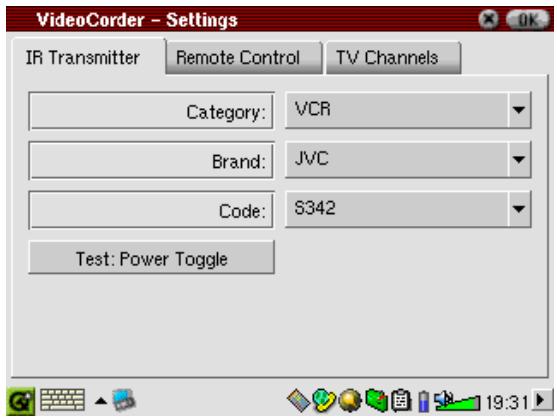Click the speaker volume icon
557x417 pixels.
pyautogui.click(x=443, y=399)
